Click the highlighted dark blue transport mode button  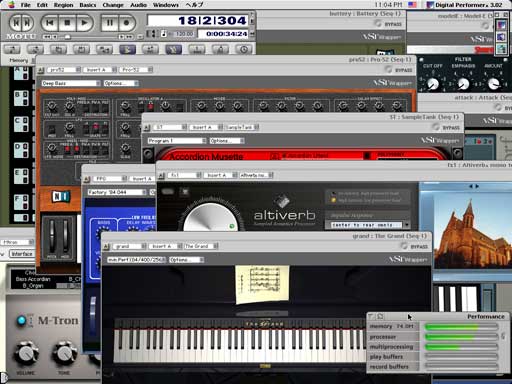pyautogui.click(x=128, y=50)
